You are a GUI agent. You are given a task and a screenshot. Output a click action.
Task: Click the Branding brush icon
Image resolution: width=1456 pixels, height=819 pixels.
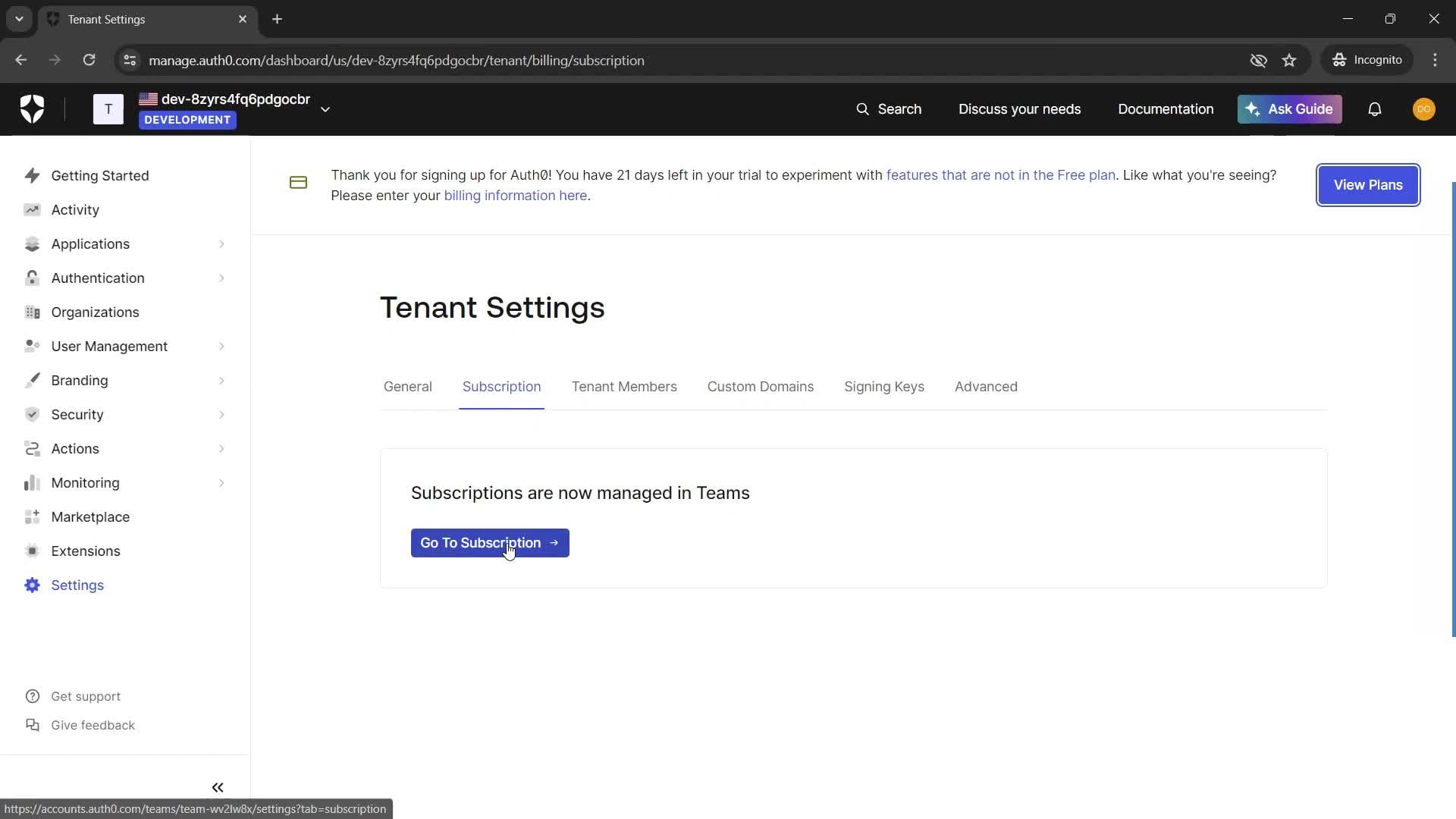point(32,380)
